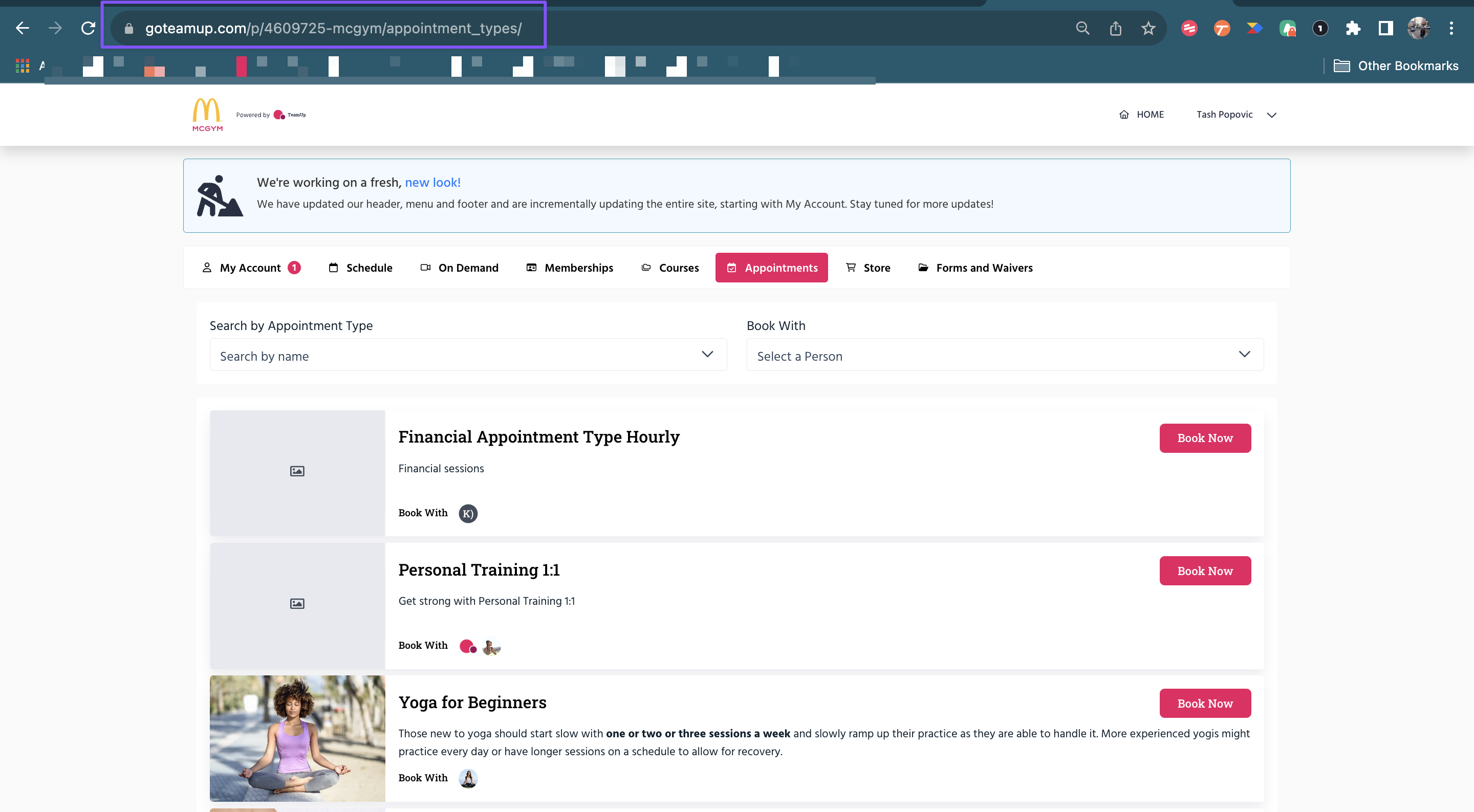
Task: Bookmark page with the star icon
Action: coord(1148,28)
